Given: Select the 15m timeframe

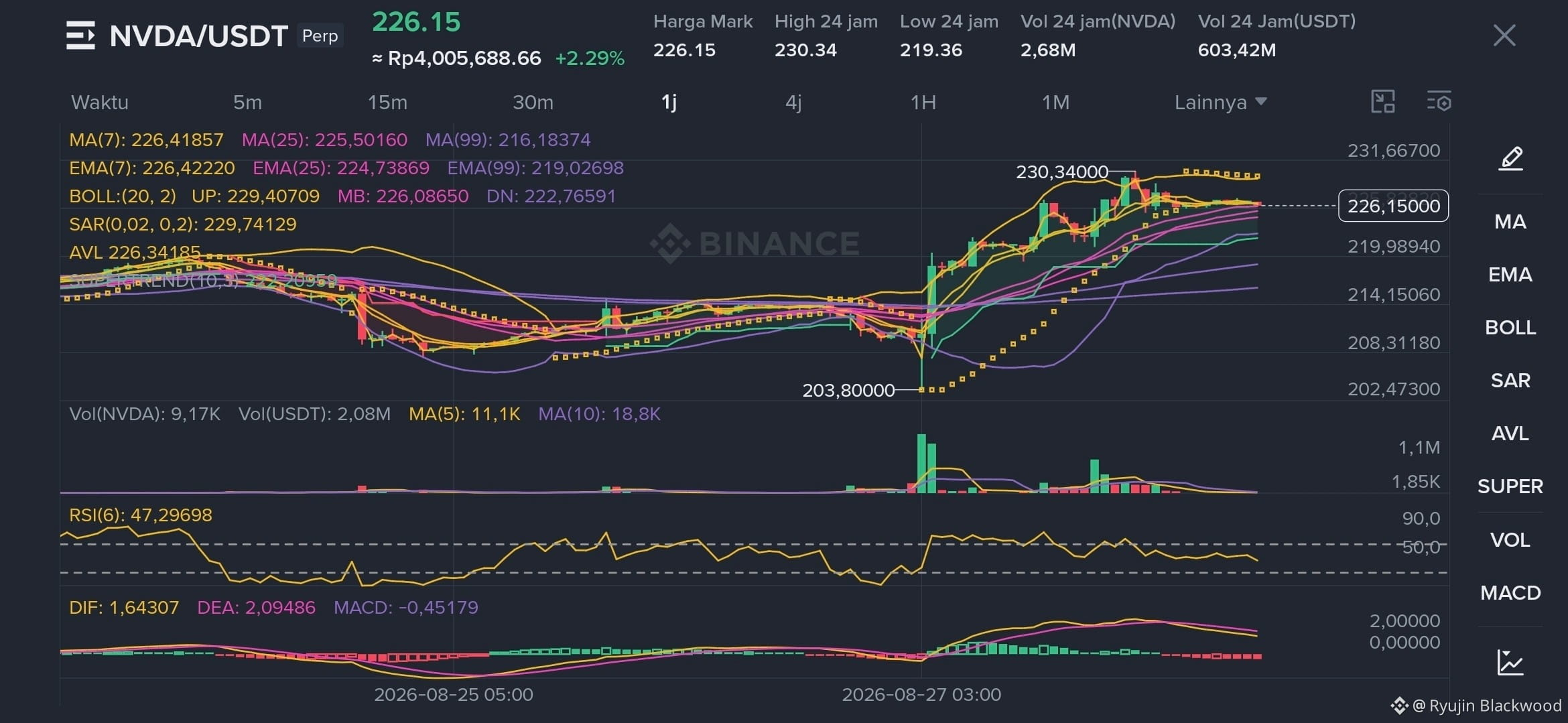Looking at the screenshot, I should point(387,103).
